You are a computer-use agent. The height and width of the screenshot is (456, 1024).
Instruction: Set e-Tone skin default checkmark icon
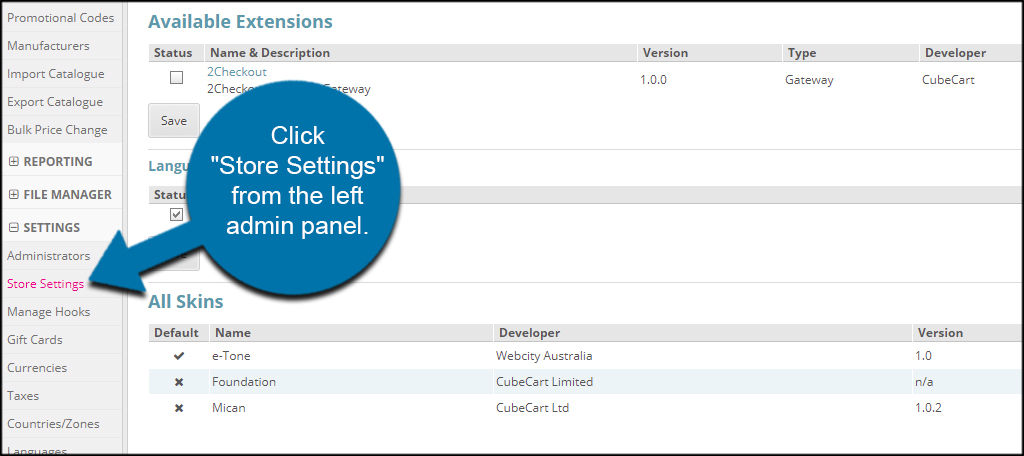tap(178, 355)
